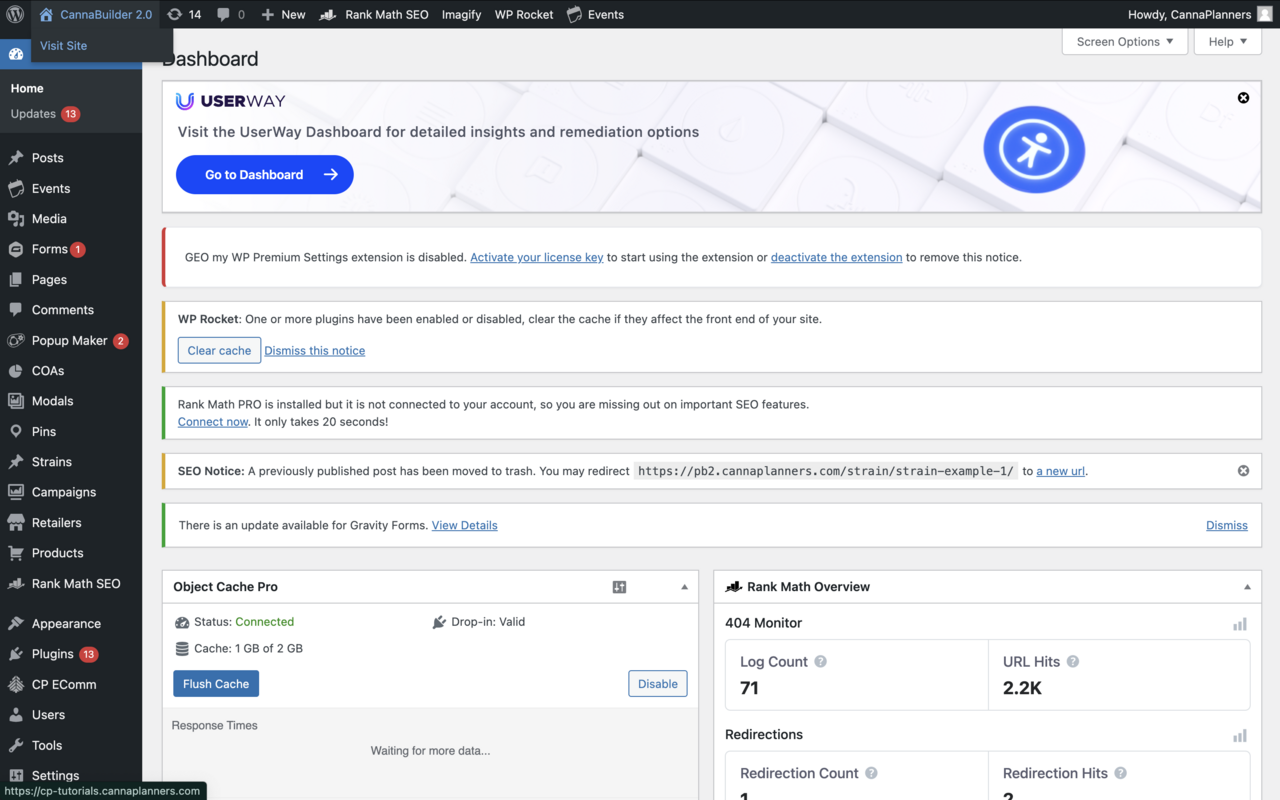Viewport: 1280px width, 800px height.
Task: Open the Retailers store icon
Action: pos(15,522)
